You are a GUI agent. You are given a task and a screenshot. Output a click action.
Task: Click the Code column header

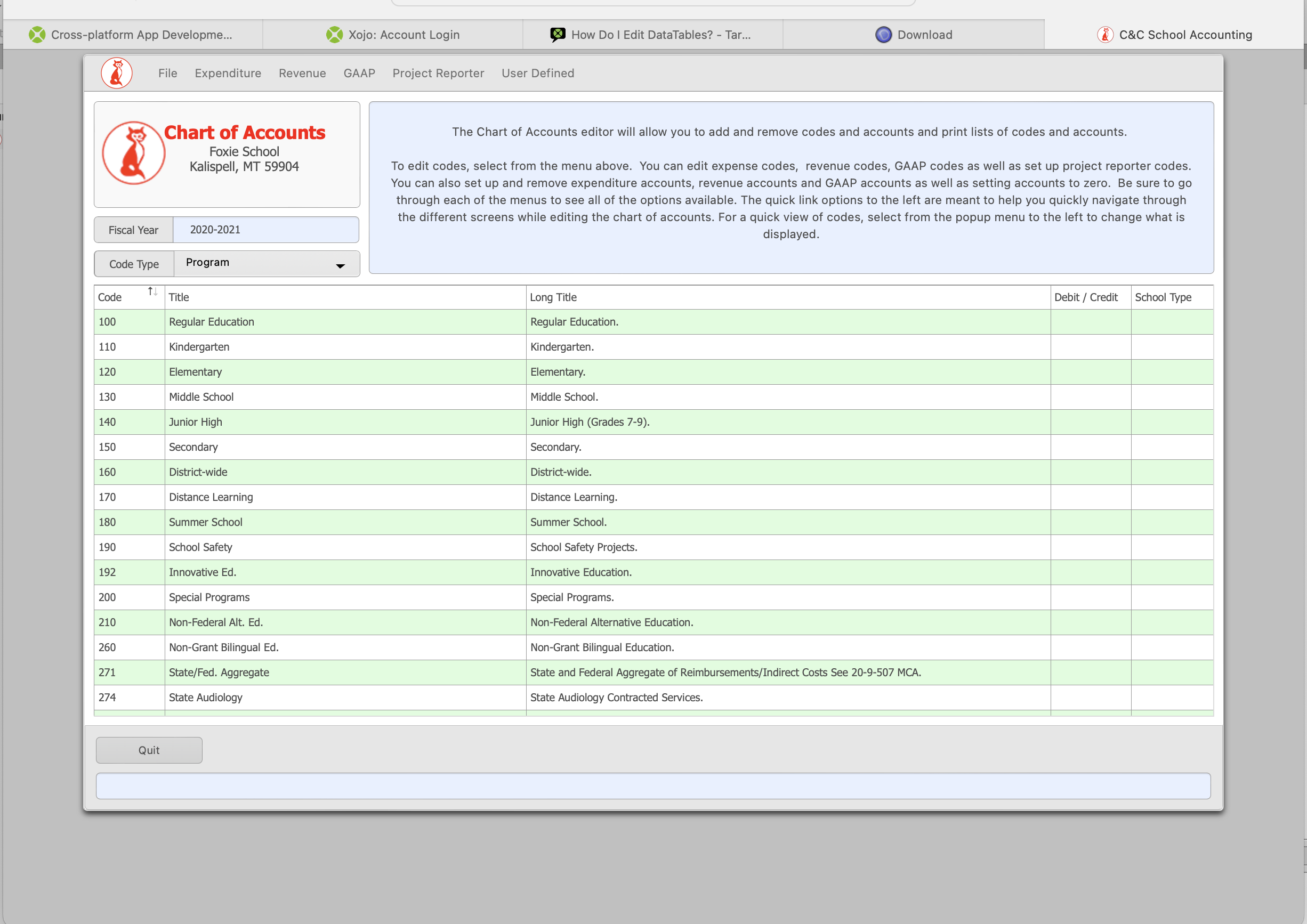click(129, 297)
